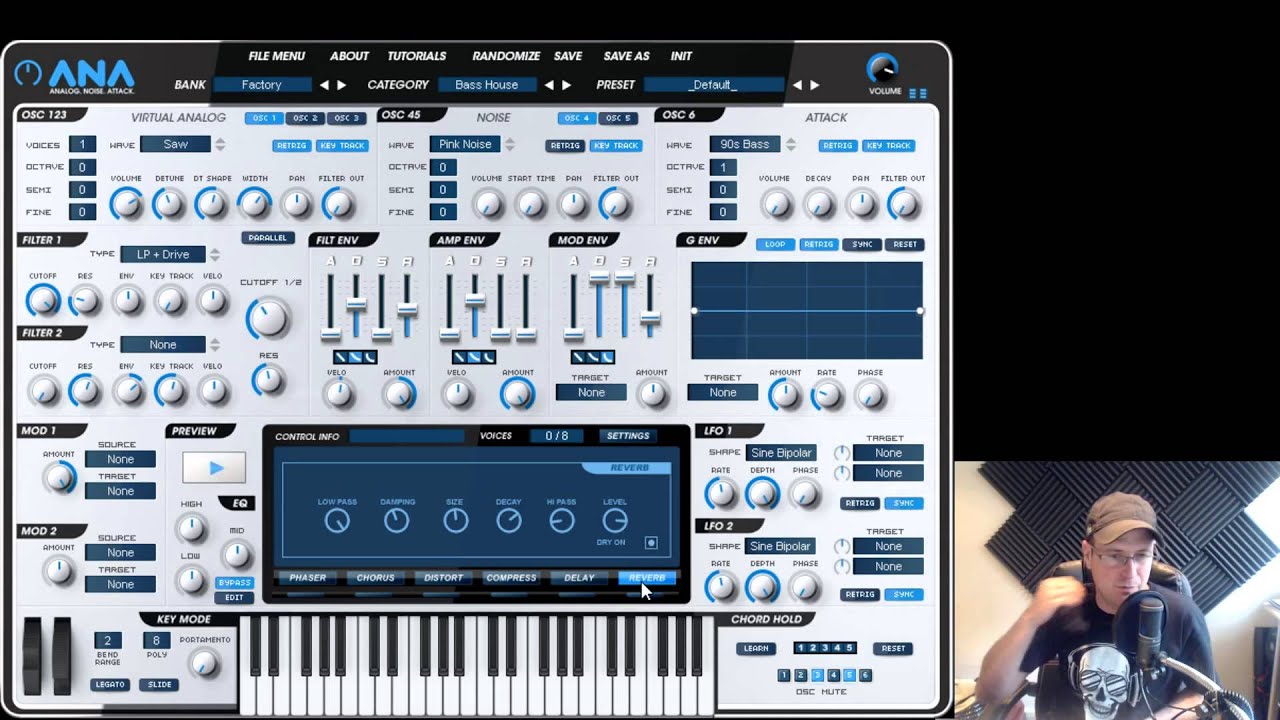Toggle the OSC 5 button in Noise section

pos(618,118)
